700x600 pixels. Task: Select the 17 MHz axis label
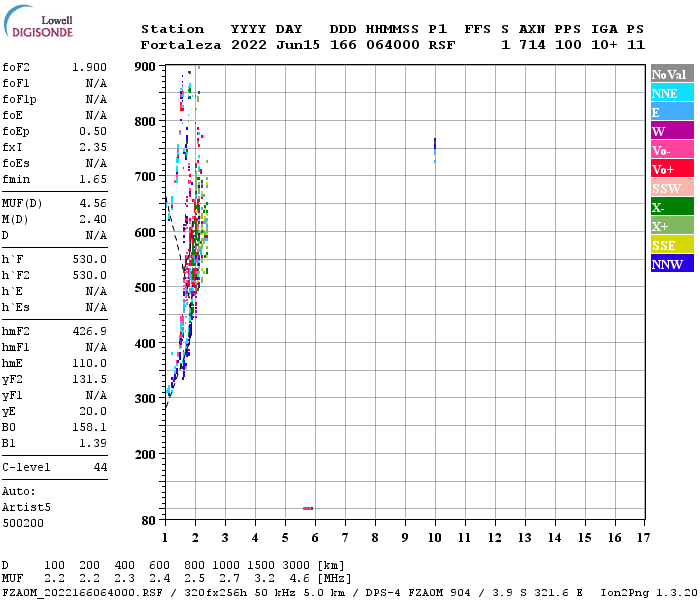pos(644,538)
